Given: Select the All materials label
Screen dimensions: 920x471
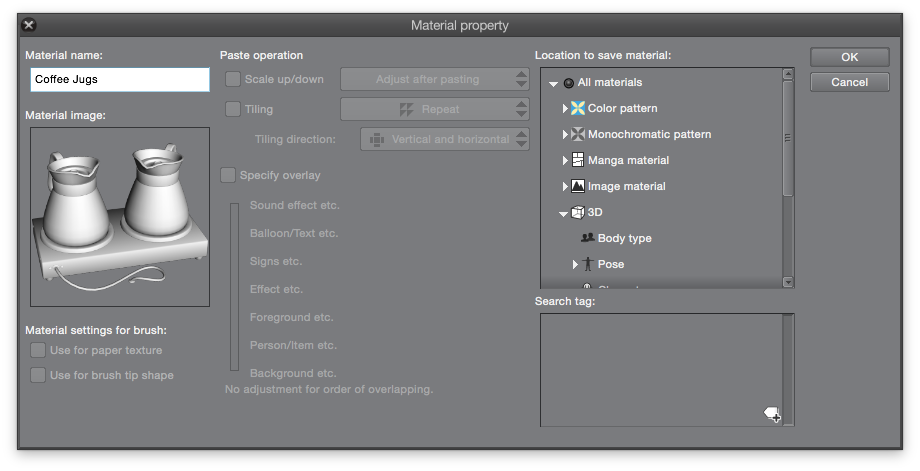Looking at the screenshot, I should pos(610,83).
